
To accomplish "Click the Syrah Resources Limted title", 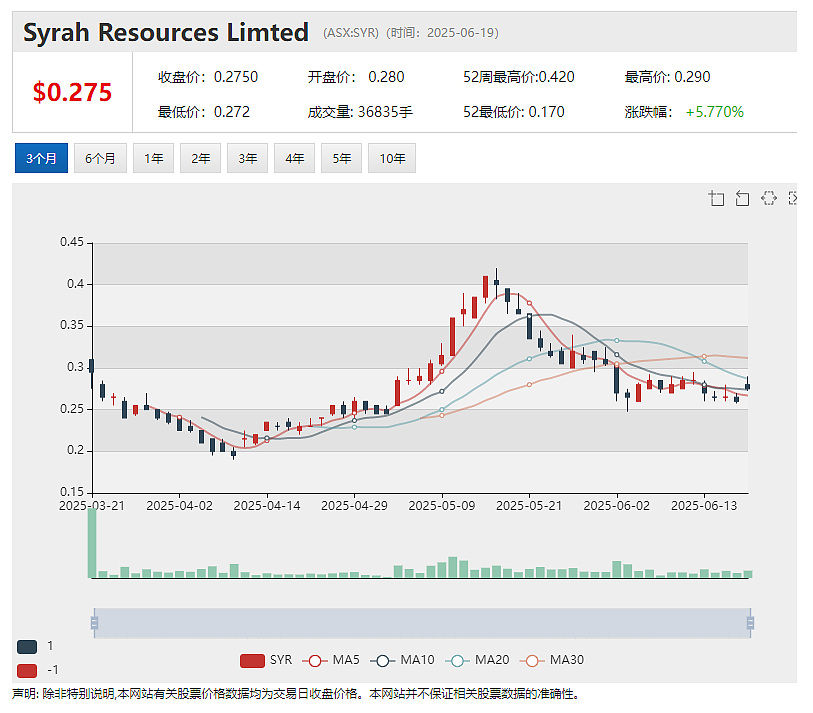I will pyautogui.click(x=166, y=33).
